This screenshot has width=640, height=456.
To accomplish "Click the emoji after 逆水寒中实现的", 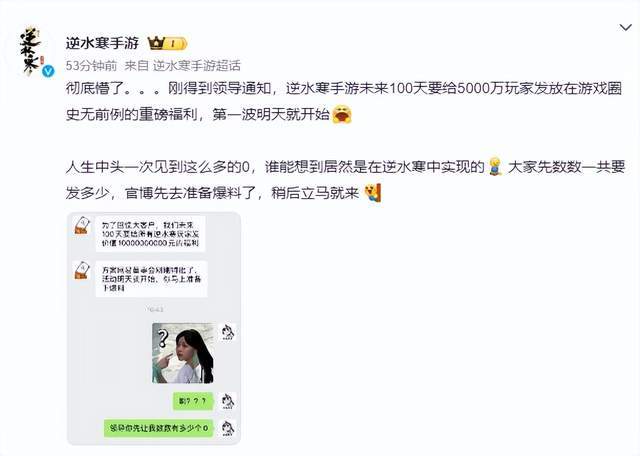I will (x=495, y=167).
